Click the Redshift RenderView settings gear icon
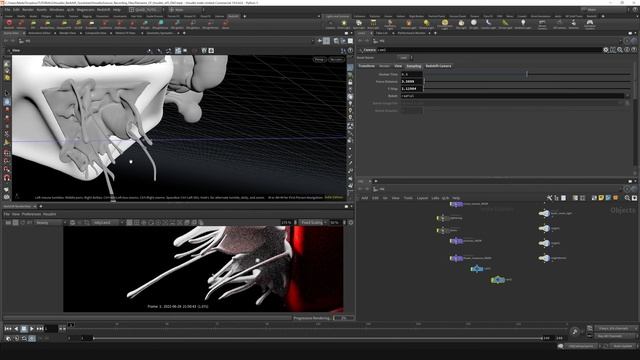The height and width of the screenshot is (360, 640). tap(351, 222)
